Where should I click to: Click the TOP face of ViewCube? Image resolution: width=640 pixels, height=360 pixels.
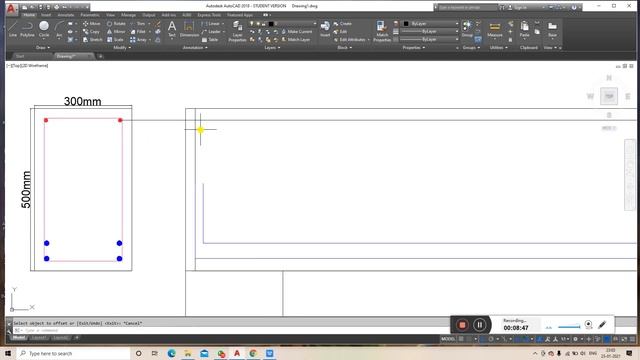tap(609, 96)
